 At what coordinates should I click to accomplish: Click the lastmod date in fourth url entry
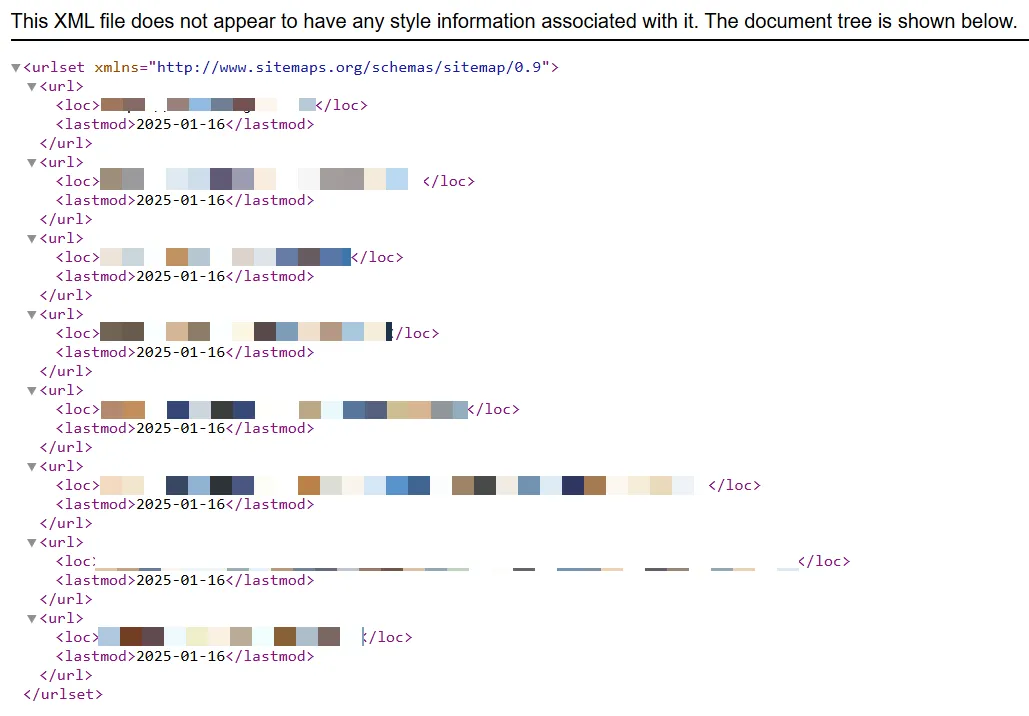tap(180, 352)
